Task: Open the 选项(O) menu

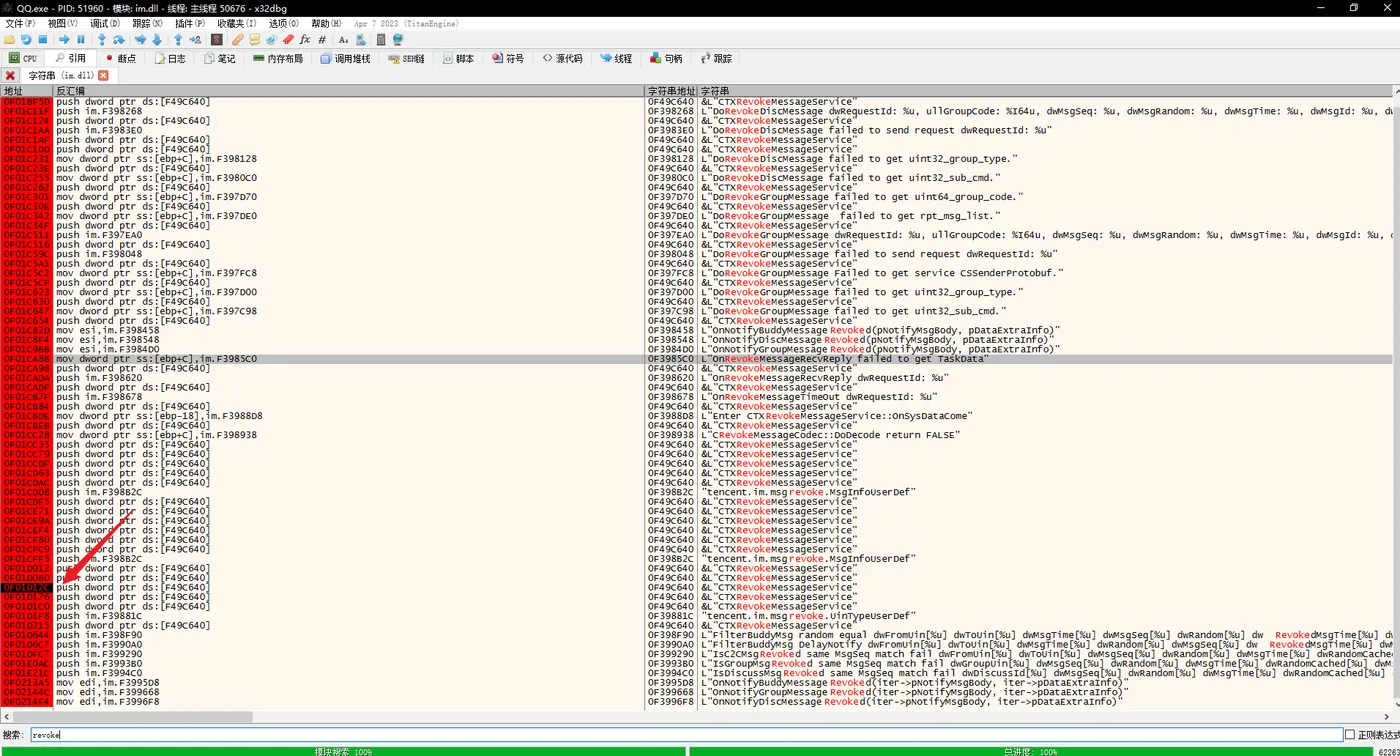Action: coord(284,23)
